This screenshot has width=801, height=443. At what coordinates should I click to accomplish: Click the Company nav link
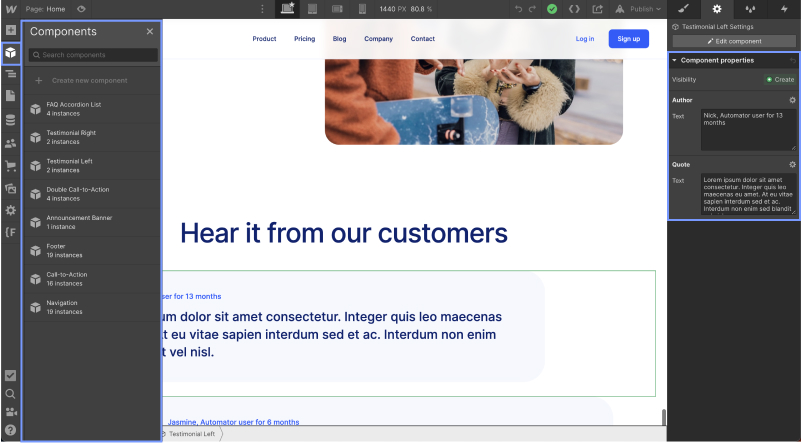click(x=379, y=39)
